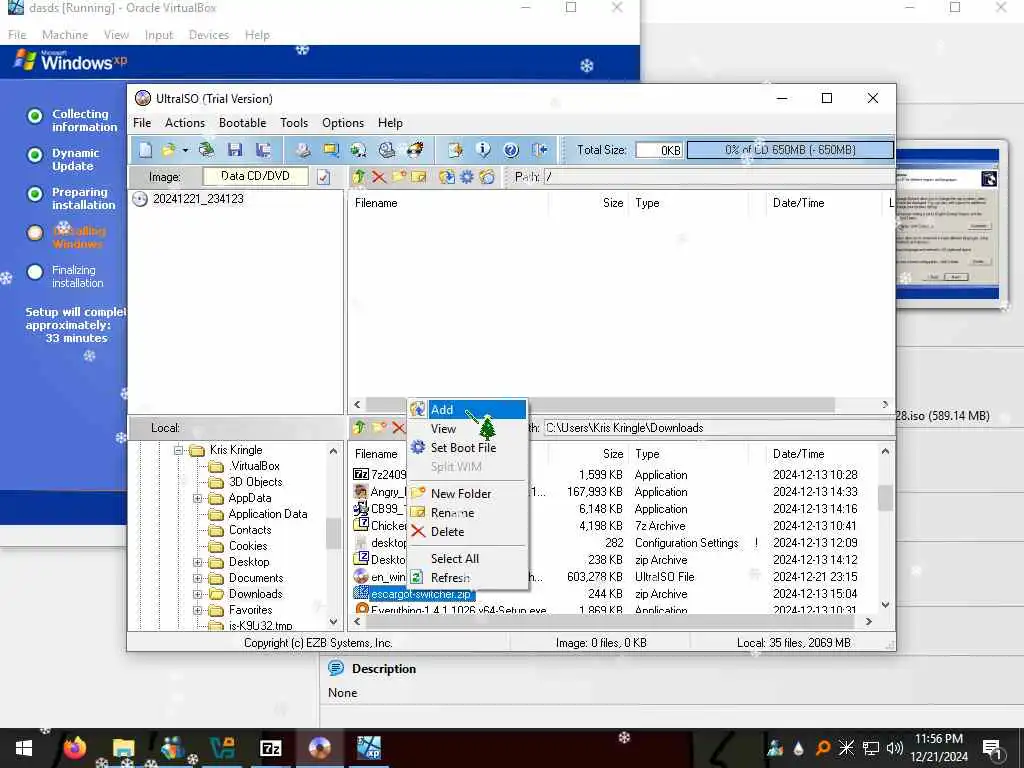This screenshot has height=768, width=1024.
Task: Click the New image toolbar icon
Action: click(145, 150)
